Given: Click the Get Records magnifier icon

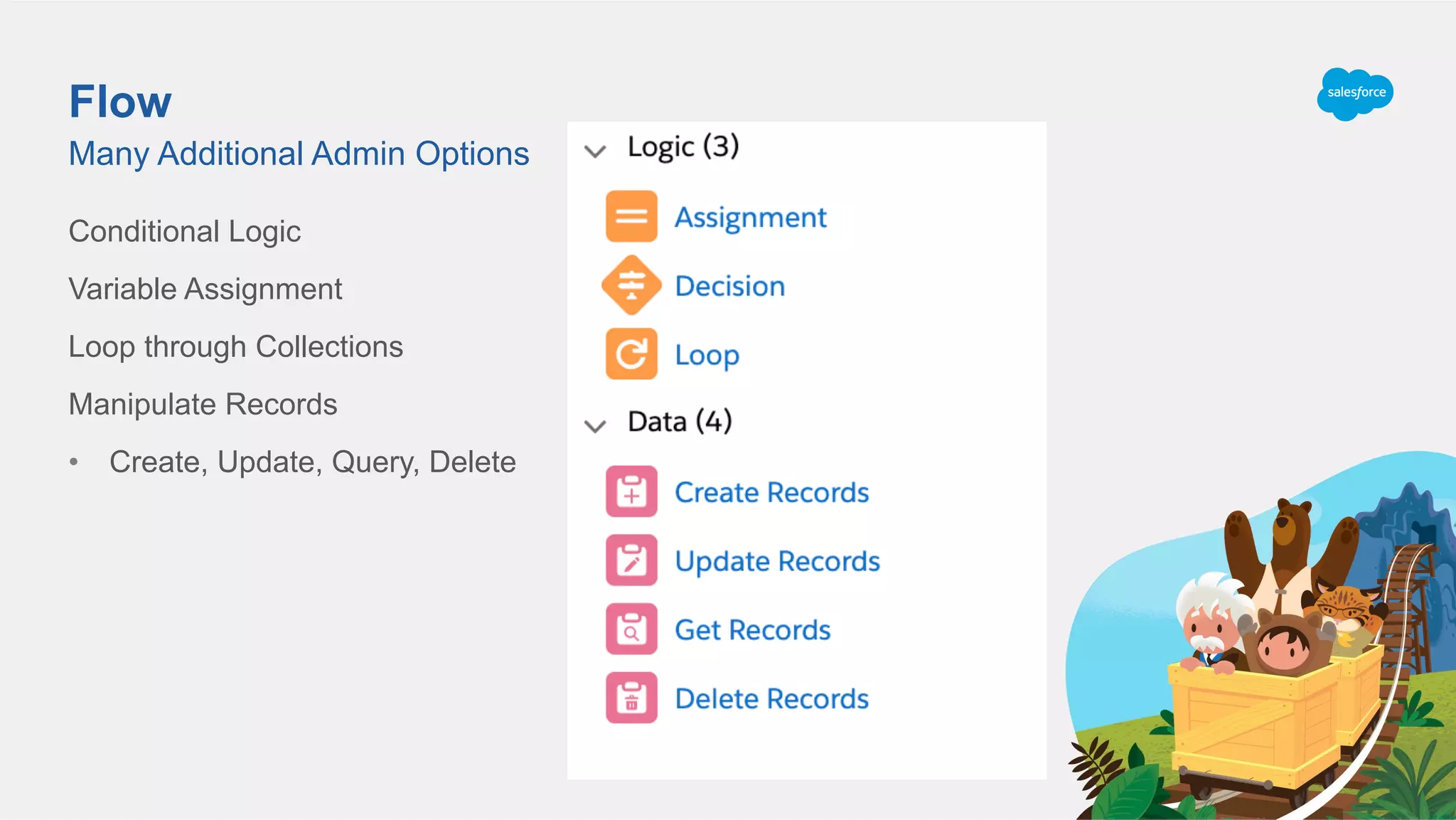Looking at the screenshot, I should tap(631, 629).
